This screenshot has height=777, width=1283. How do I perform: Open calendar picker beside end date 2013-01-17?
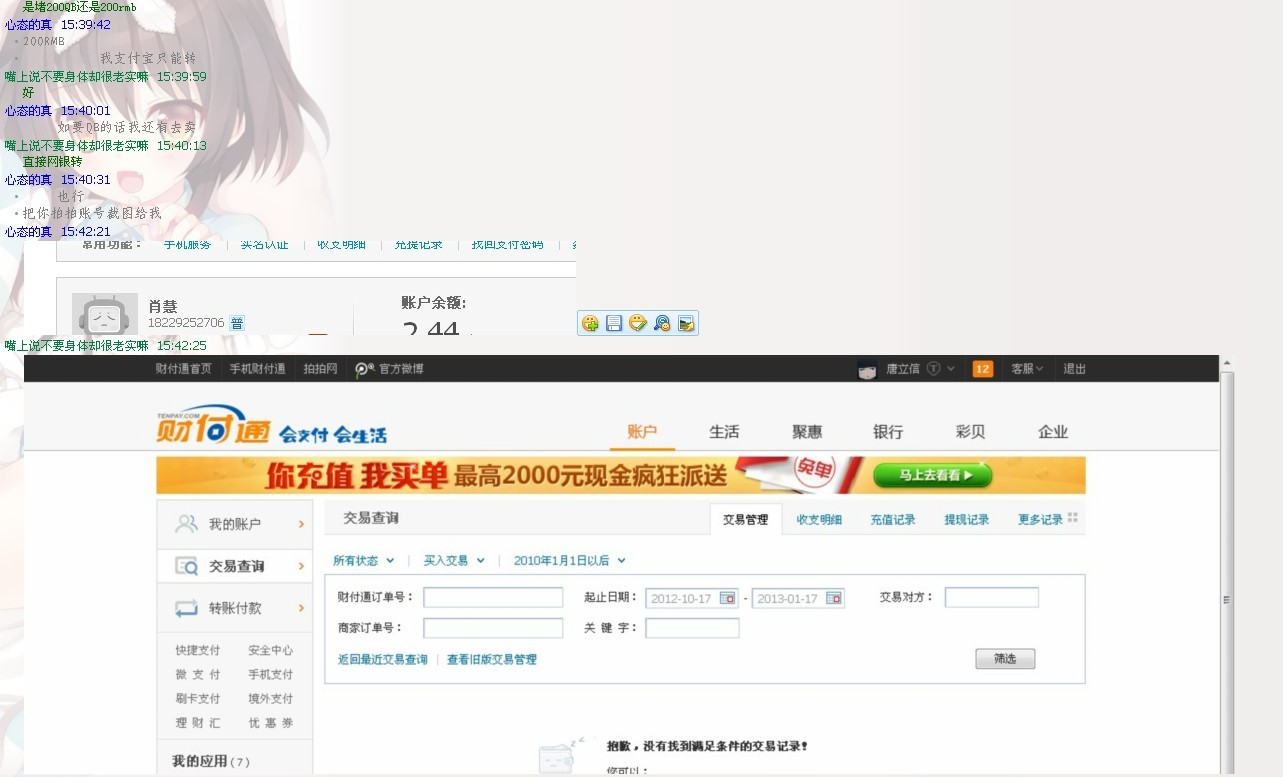[833, 598]
